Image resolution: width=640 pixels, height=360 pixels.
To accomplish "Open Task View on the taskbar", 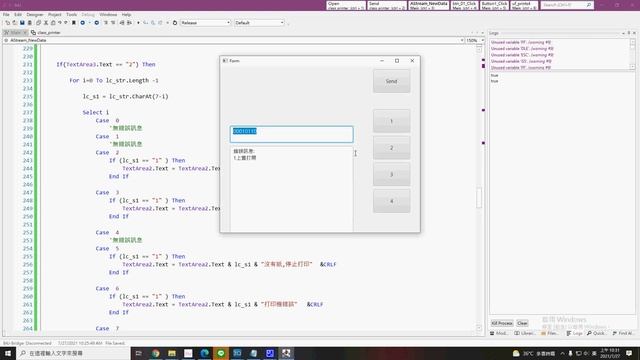I will pyautogui.click(x=139, y=353).
